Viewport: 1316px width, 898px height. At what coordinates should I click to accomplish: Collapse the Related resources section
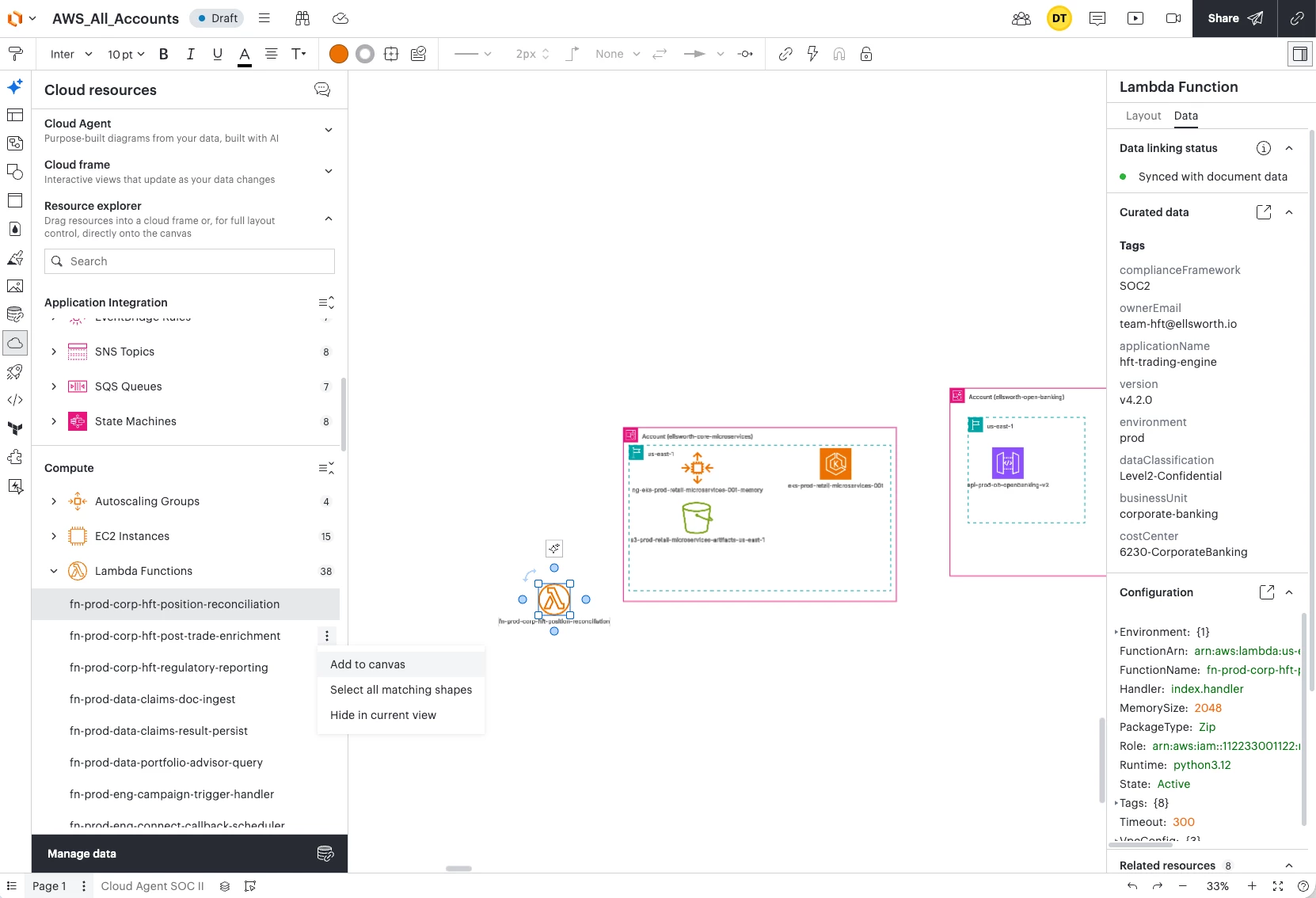click(x=1289, y=866)
